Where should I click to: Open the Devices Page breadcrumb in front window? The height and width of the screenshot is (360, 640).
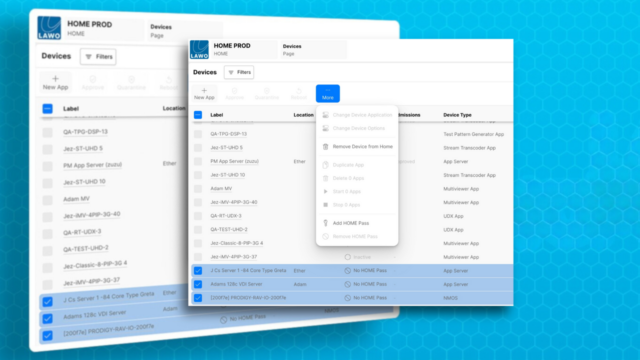(292, 50)
